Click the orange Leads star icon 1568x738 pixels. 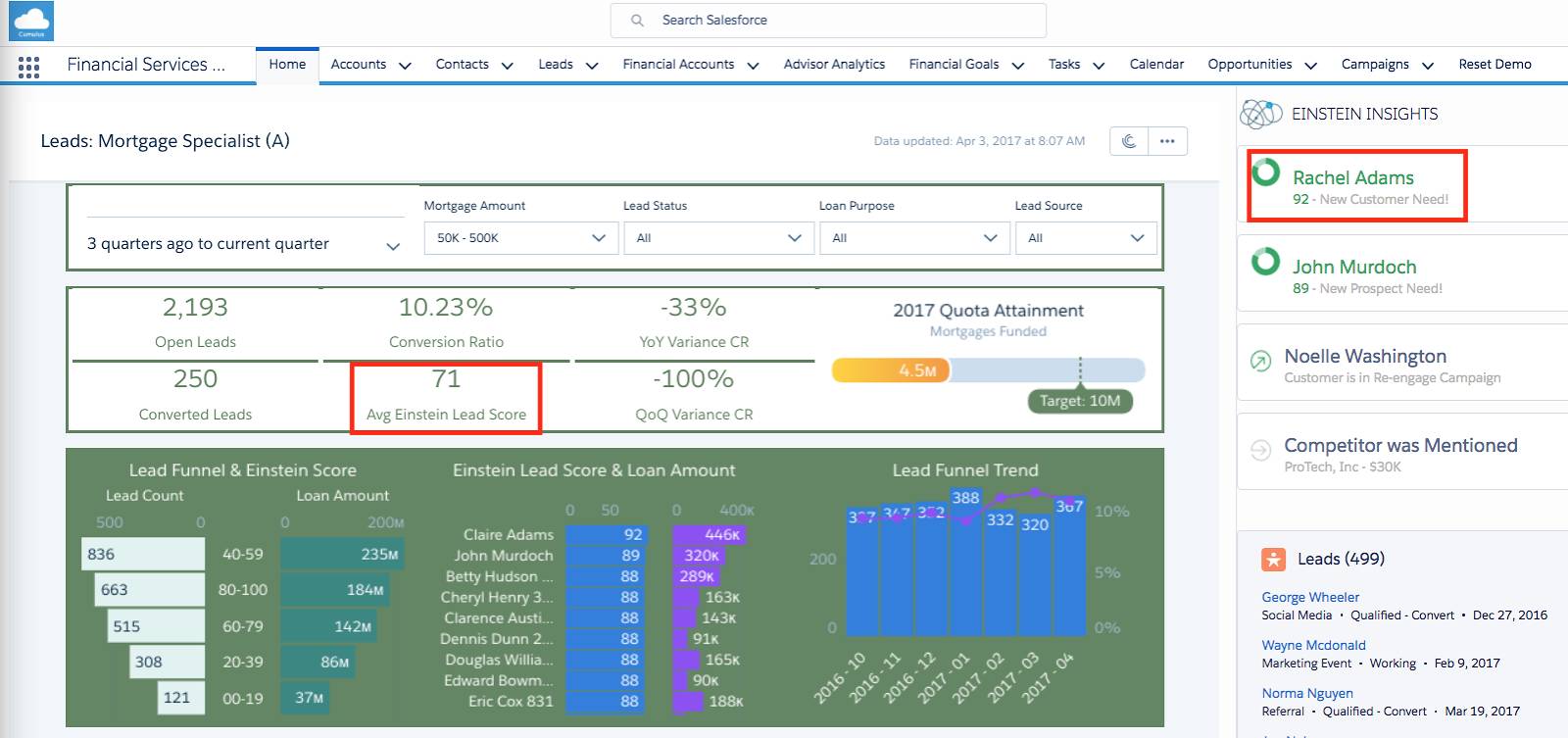pos(1273,560)
